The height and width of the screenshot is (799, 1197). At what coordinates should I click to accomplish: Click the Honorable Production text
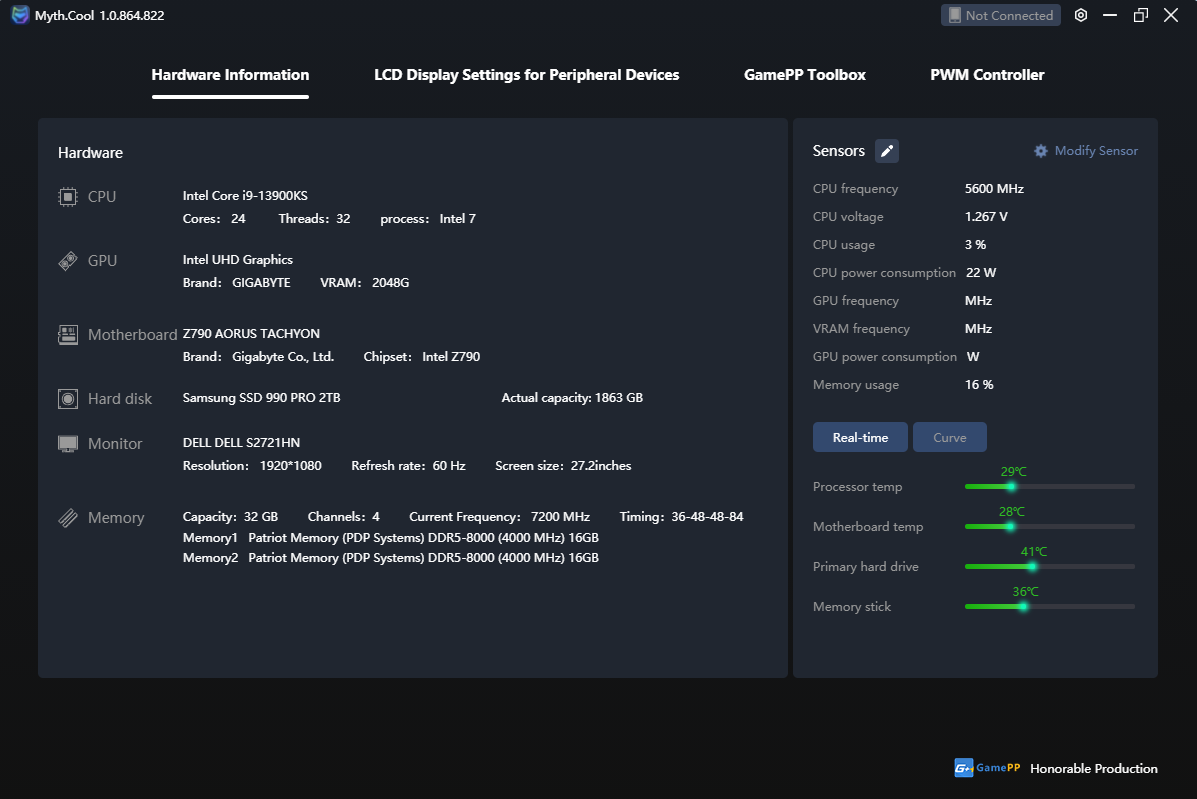pos(1093,769)
